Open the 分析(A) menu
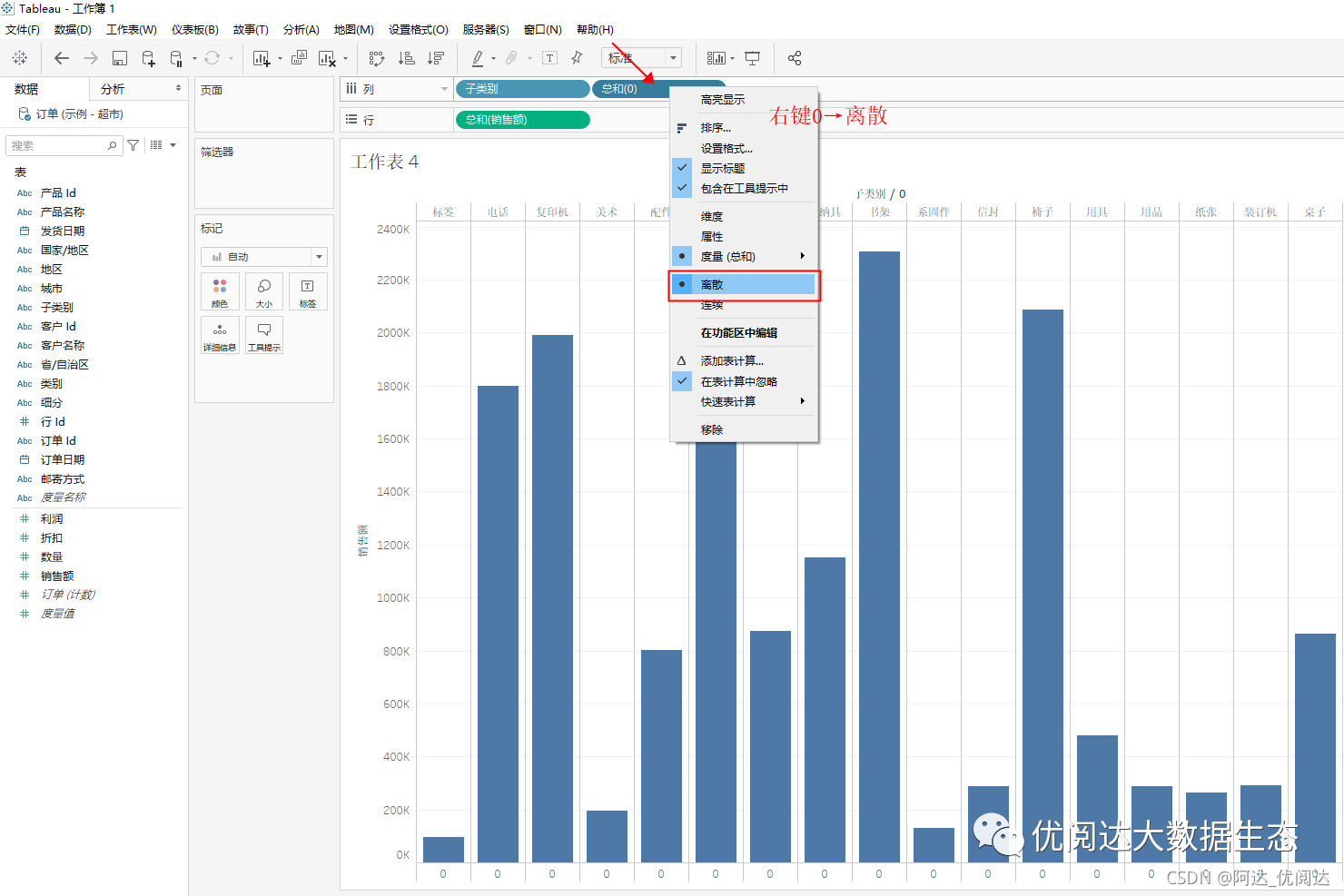Viewport: 1344px width, 896px height. point(301,29)
